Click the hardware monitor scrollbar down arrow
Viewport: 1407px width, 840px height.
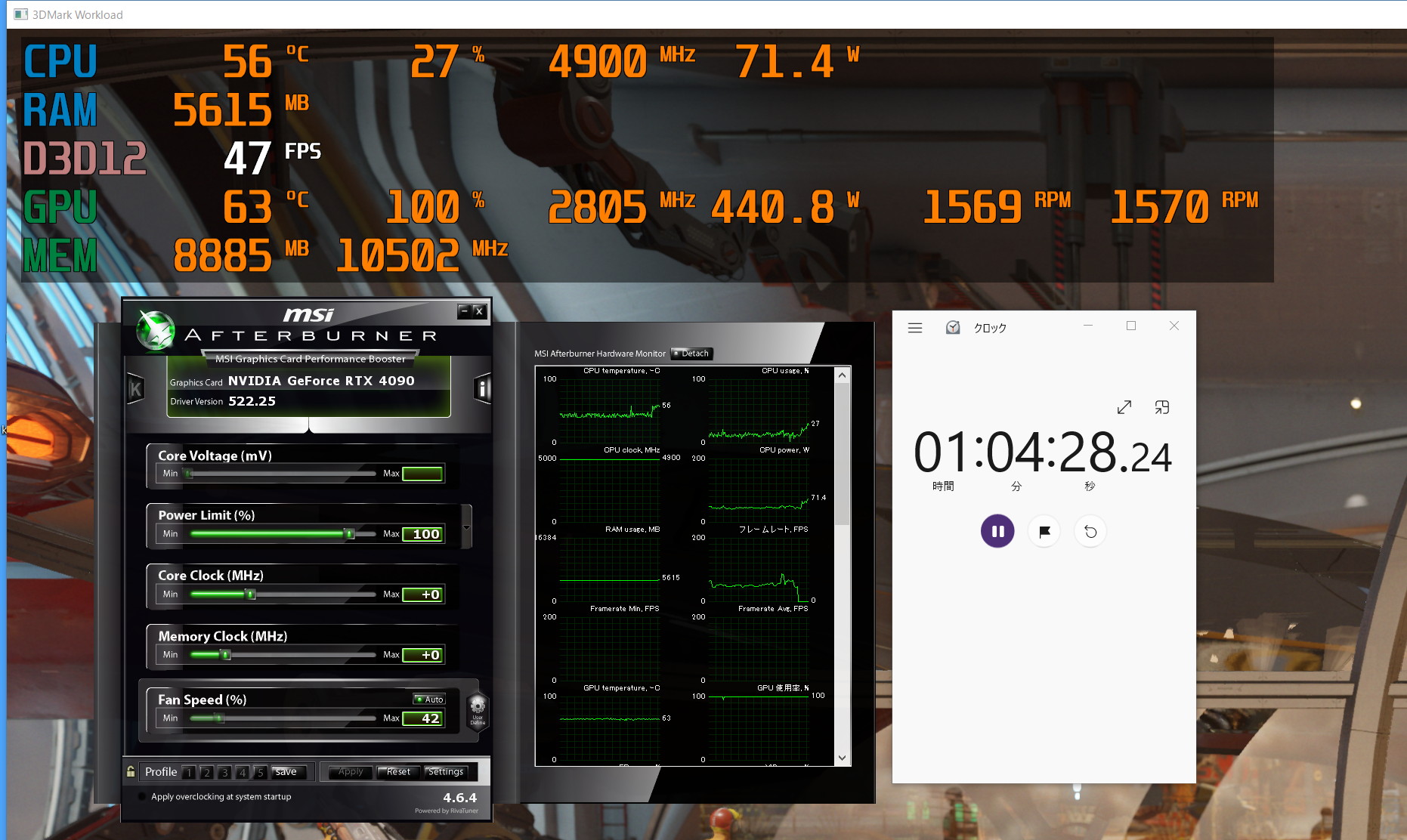pyautogui.click(x=843, y=758)
